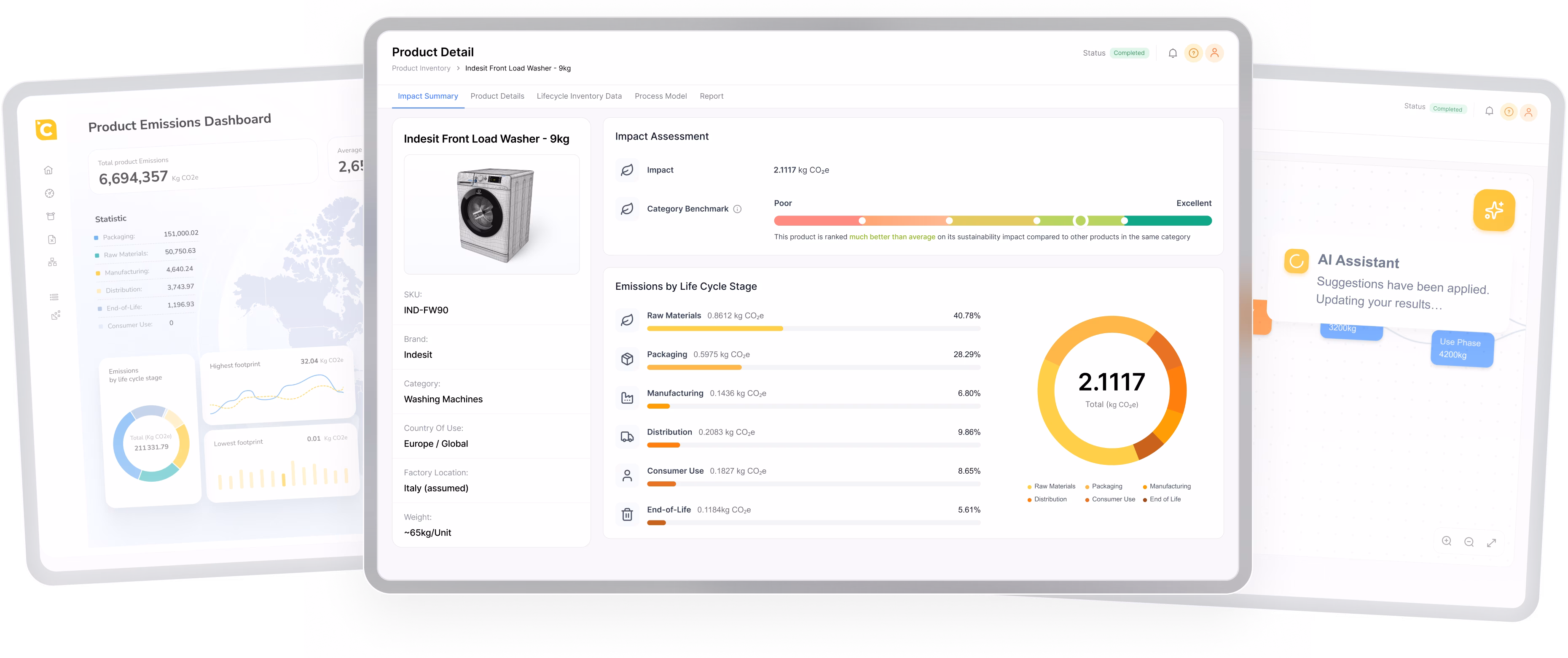Click the home icon in dashboard sidebar
Image resolution: width=1568 pixels, height=658 pixels.
click(48, 170)
